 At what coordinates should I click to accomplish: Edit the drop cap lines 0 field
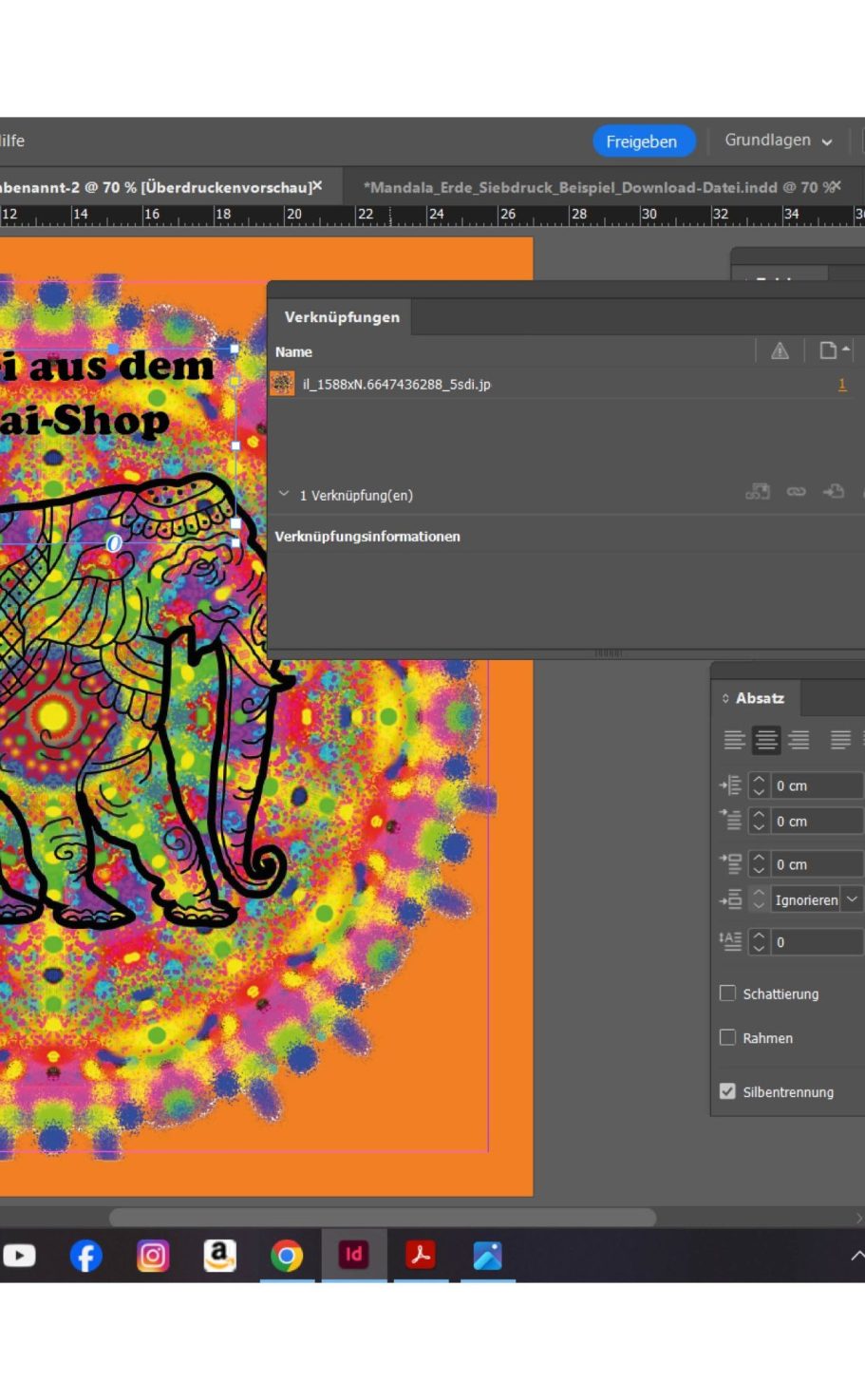(817, 941)
